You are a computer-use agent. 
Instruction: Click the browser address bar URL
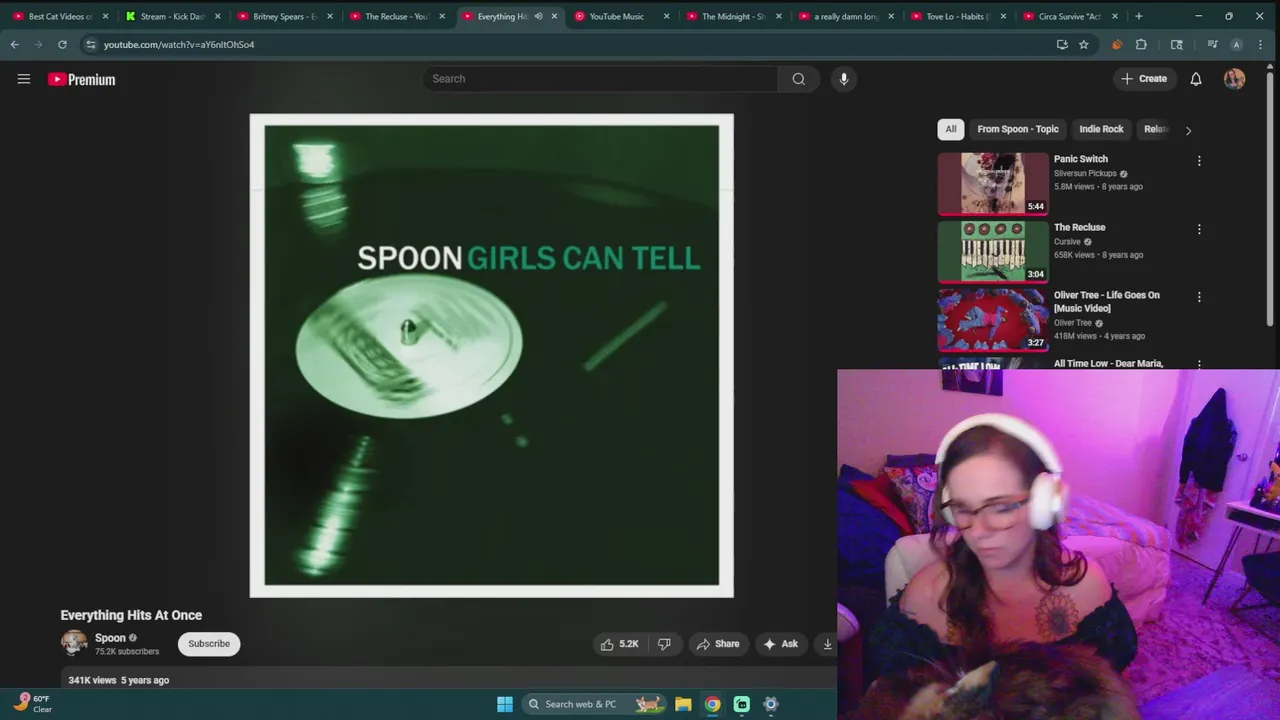[x=179, y=44]
